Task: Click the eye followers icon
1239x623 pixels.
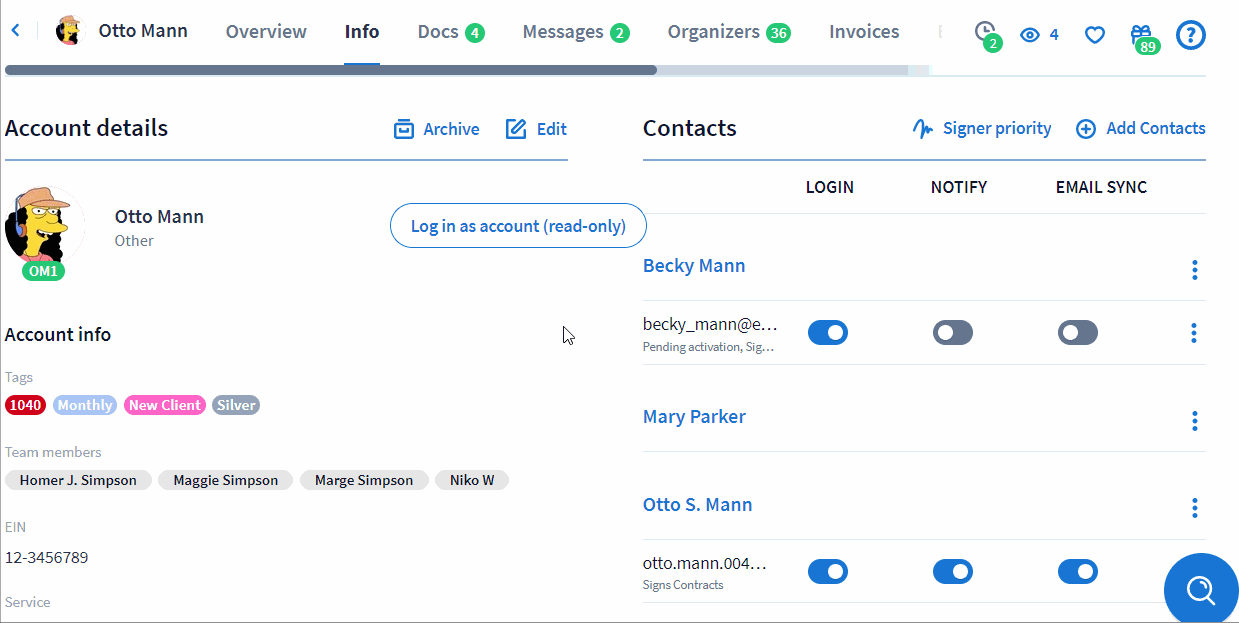Action: click(x=1030, y=35)
